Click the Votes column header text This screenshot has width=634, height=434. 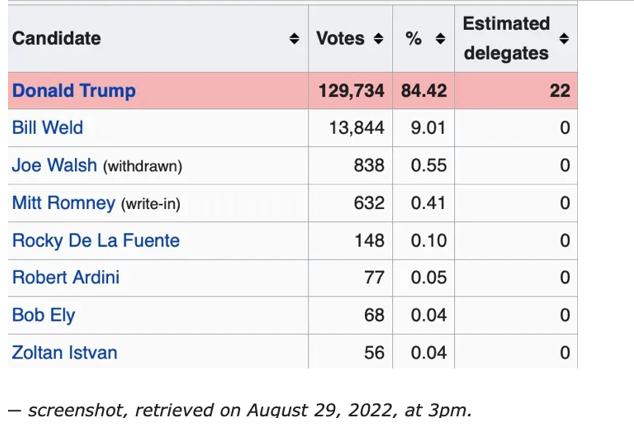coord(340,39)
